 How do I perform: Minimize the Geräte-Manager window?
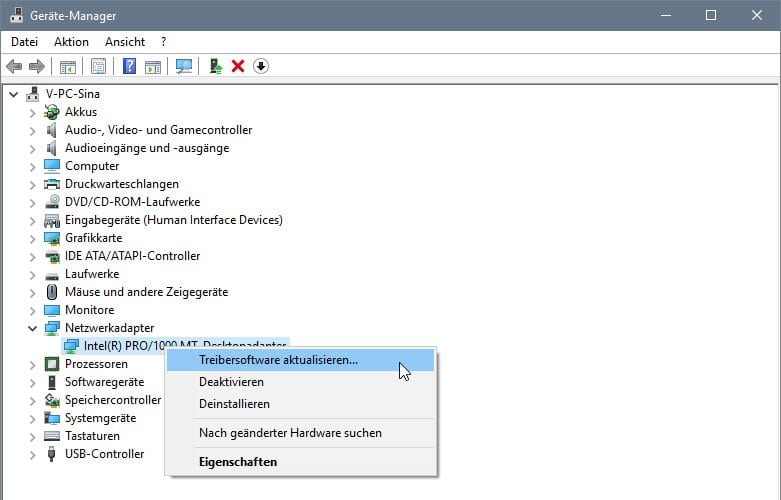[x=666, y=15]
